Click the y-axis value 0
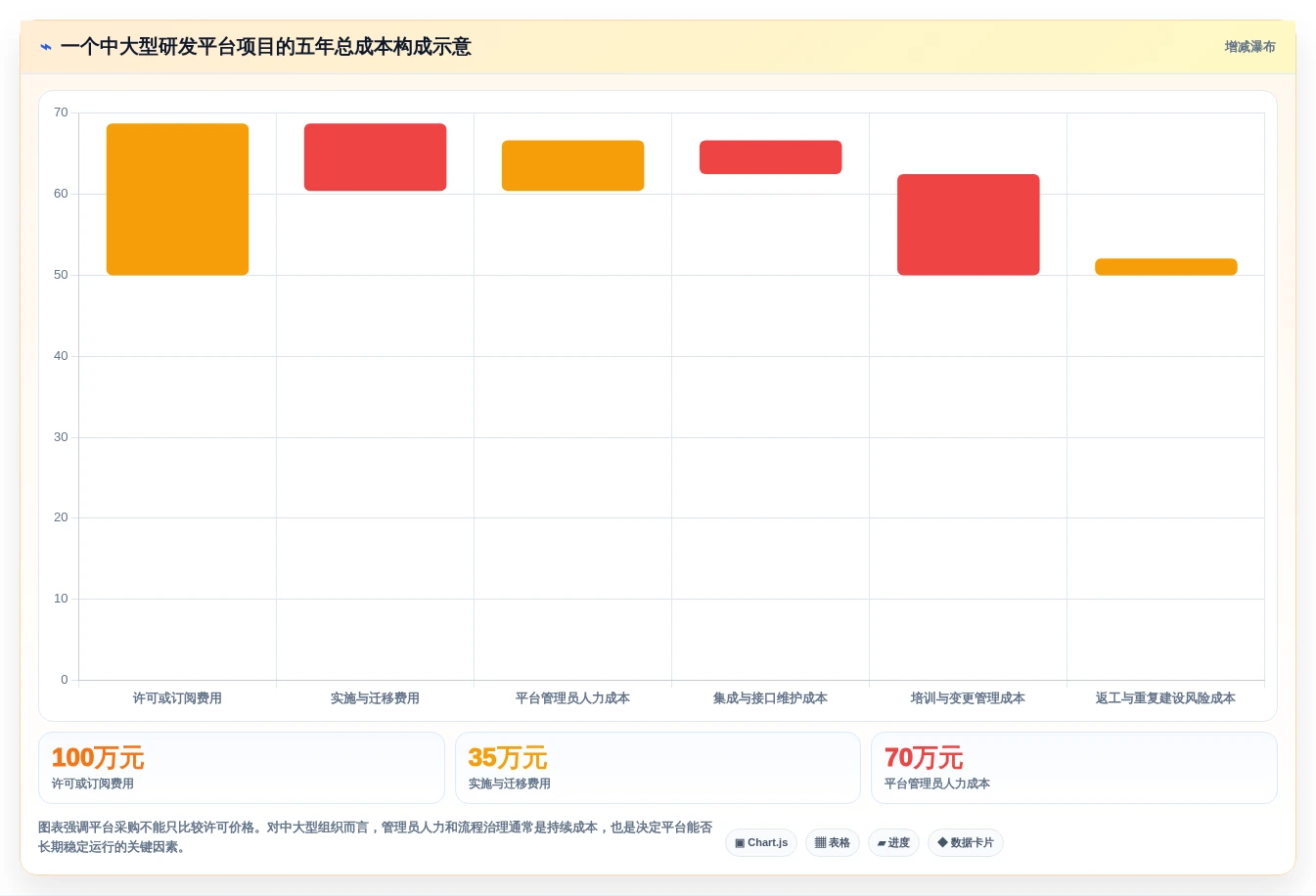The image size is (1316, 896). [x=65, y=680]
